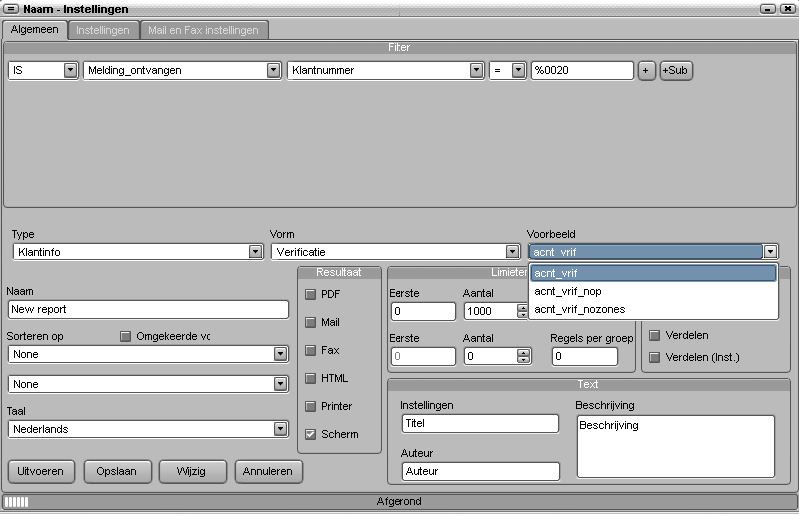Screen dimensions: 799x514
Task: Enable the HTML result checkbox
Action: 310,378
